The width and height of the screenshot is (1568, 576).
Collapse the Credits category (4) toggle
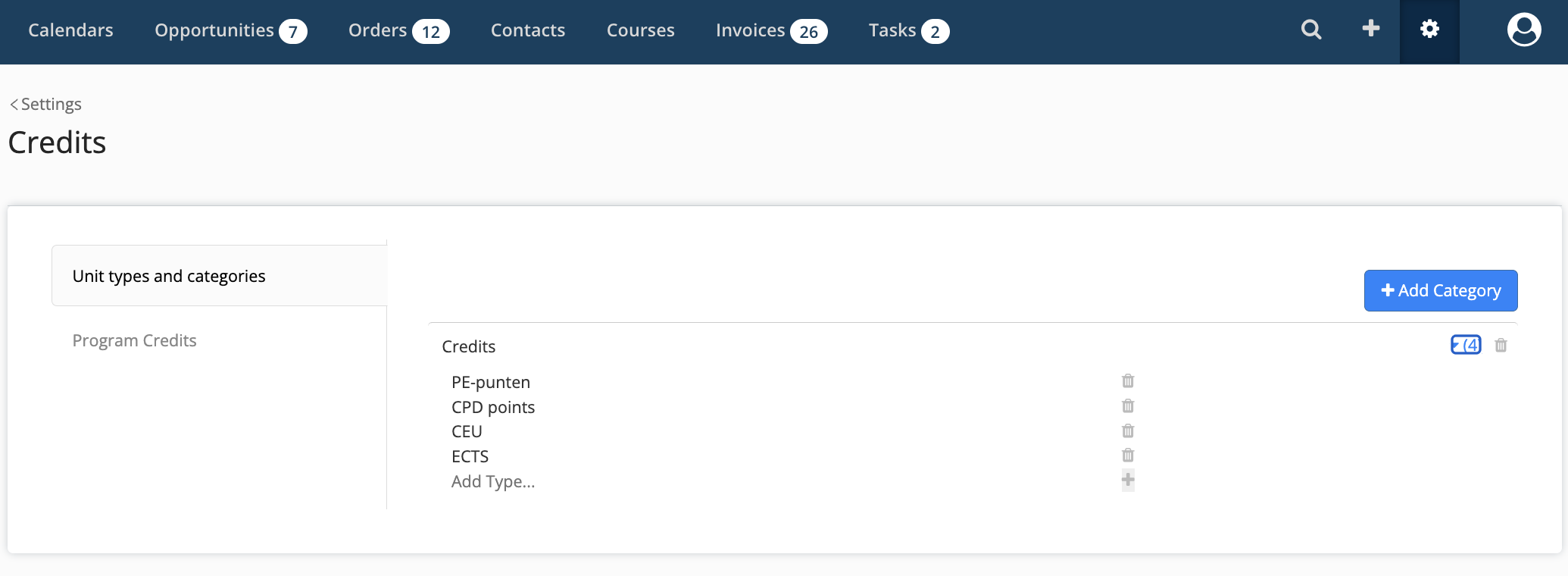click(1466, 345)
